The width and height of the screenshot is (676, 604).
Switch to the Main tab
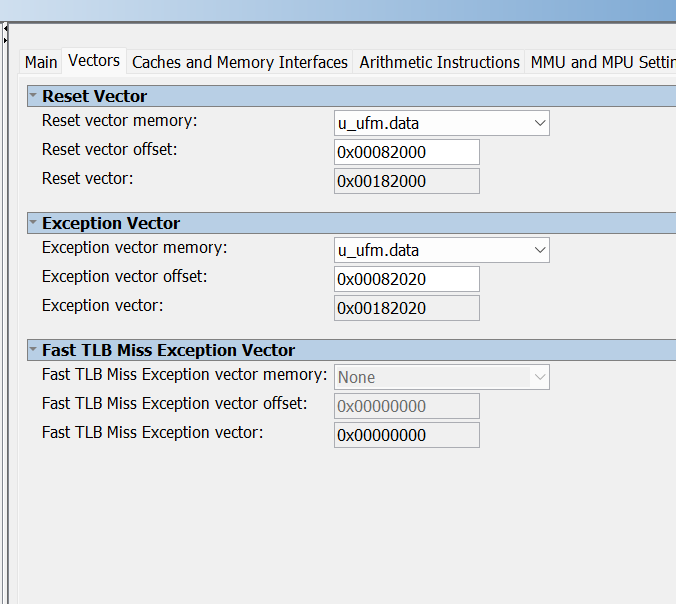tap(41, 62)
